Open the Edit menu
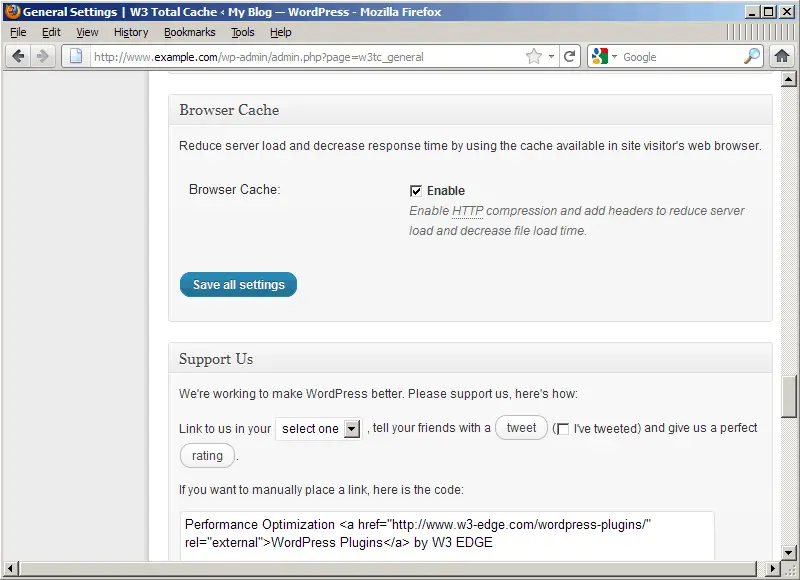 [x=51, y=32]
